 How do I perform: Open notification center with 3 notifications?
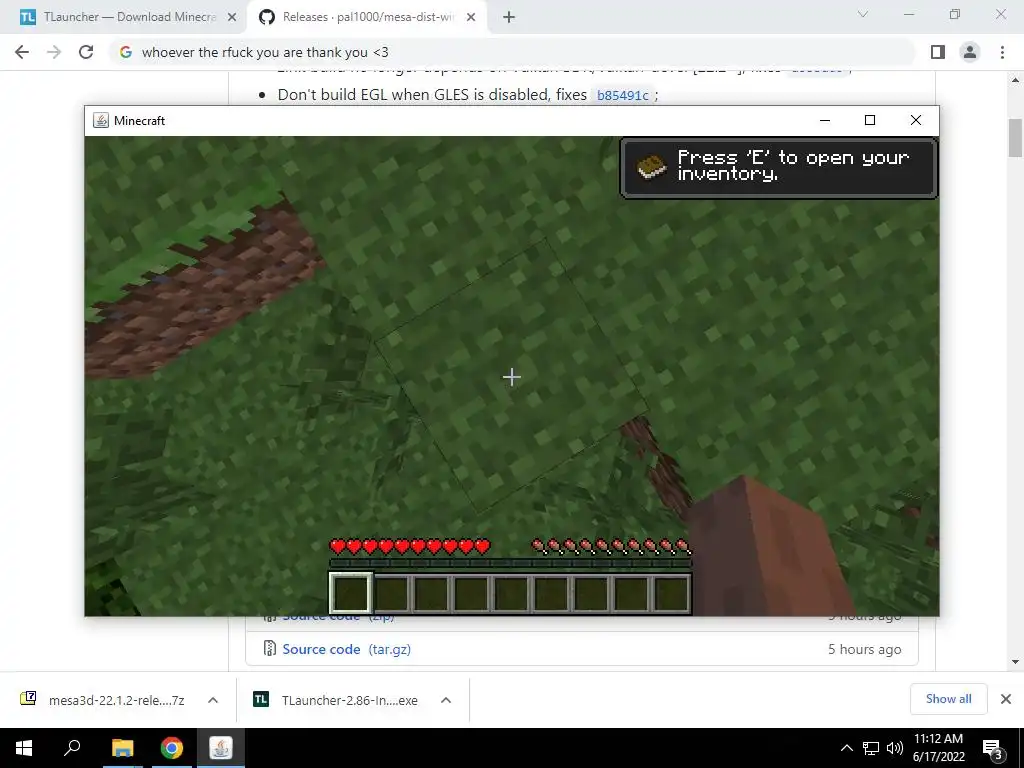click(993, 748)
